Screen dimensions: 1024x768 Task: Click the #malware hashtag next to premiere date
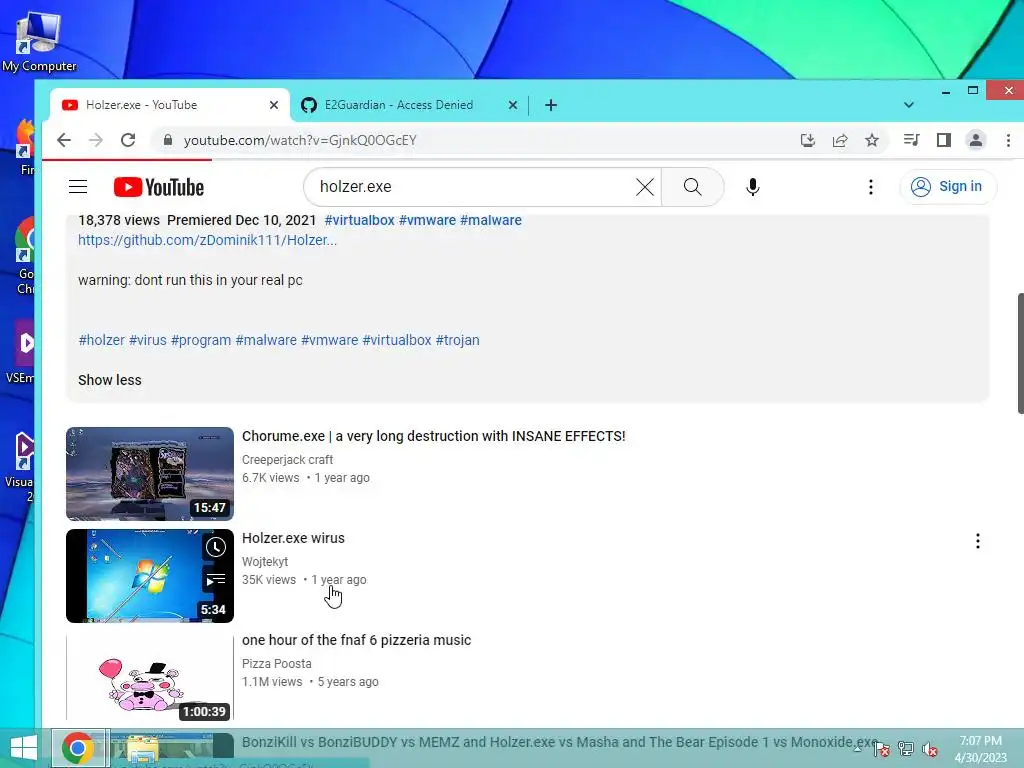[x=490, y=220]
